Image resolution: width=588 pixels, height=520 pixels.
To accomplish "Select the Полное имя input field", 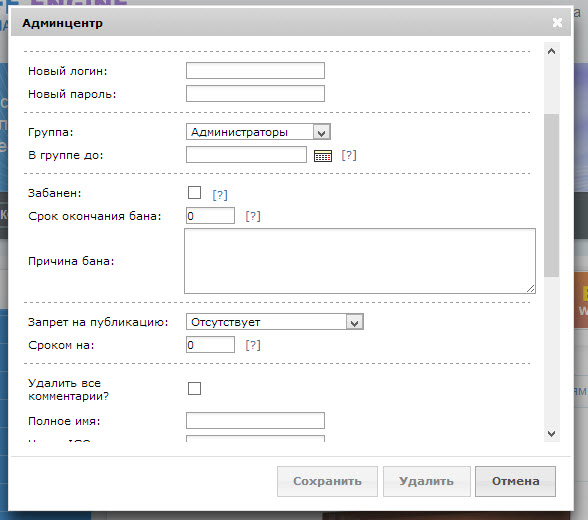I will [x=255, y=421].
